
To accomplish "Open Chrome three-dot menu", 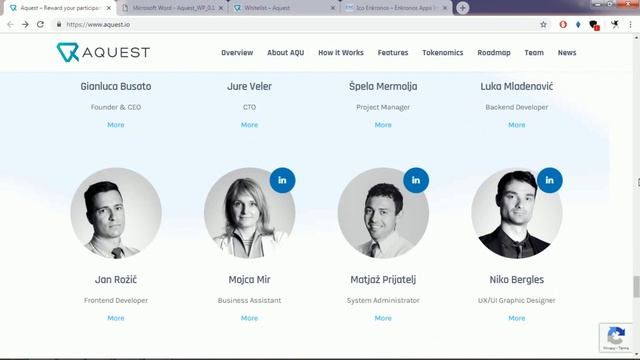I will [x=631, y=24].
